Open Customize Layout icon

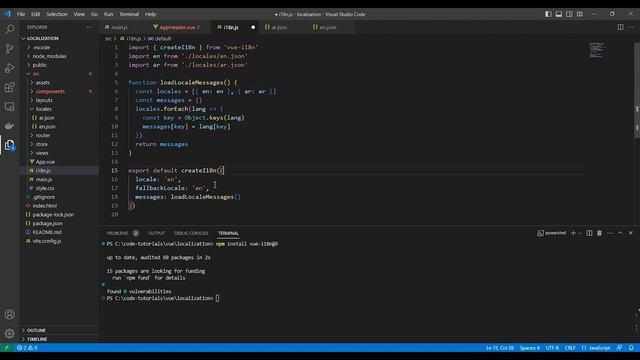pyautogui.click(x=580, y=14)
